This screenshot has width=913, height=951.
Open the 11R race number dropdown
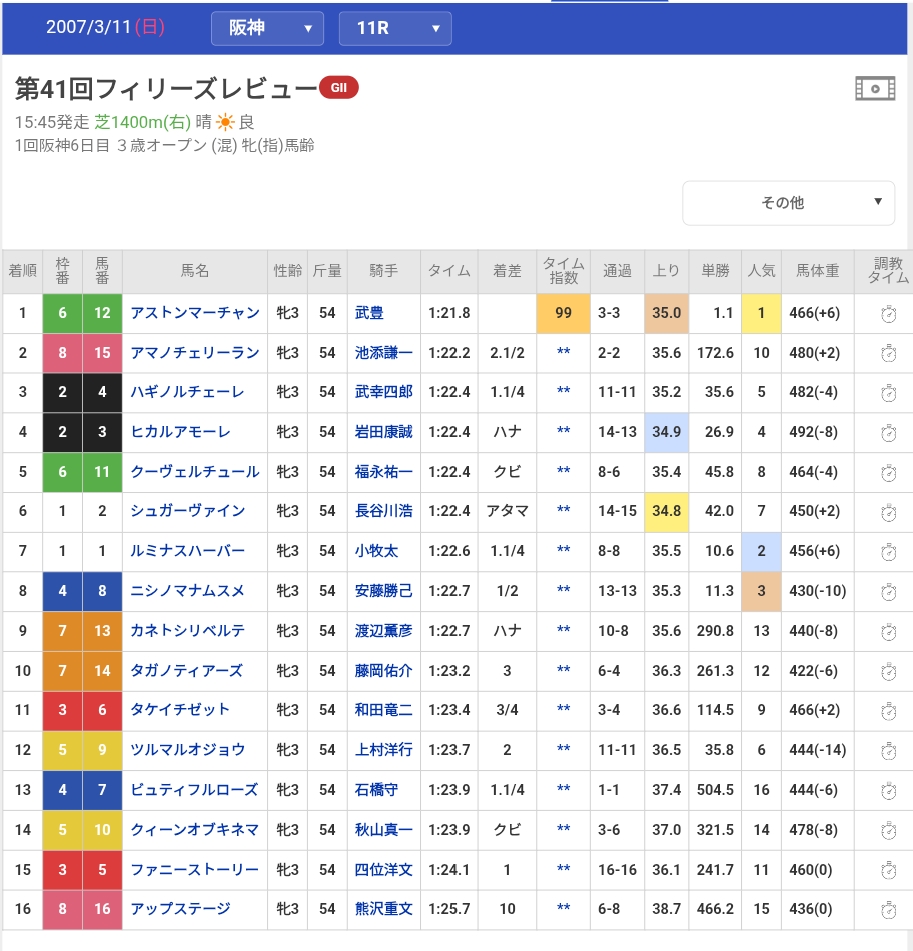click(x=395, y=28)
